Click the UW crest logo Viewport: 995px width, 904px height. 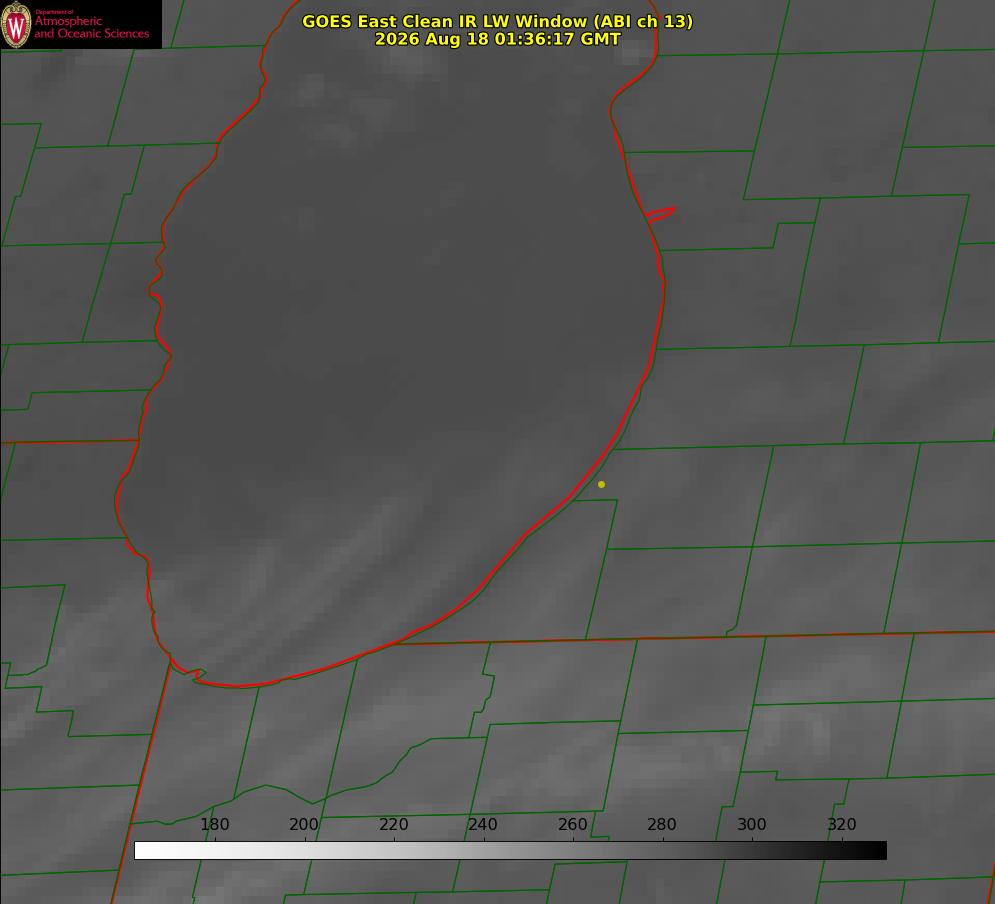point(16,25)
